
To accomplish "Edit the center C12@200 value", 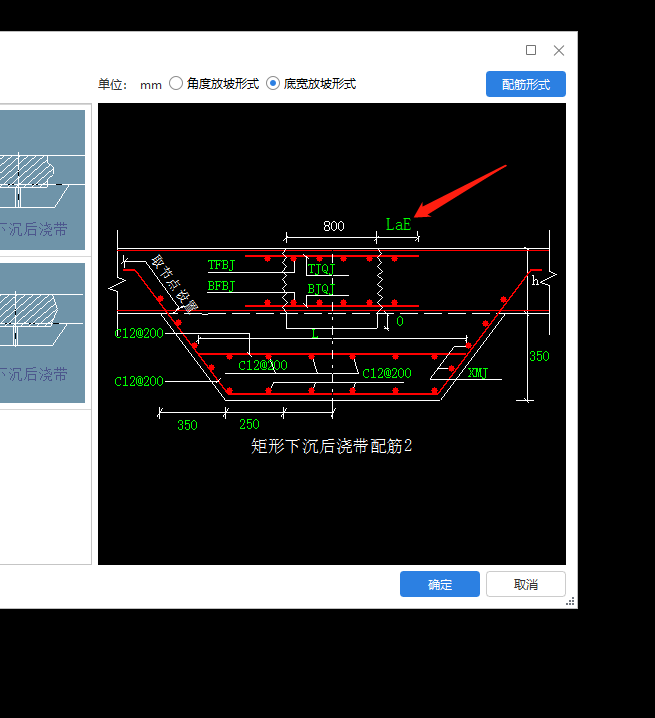I will coord(263,365).
